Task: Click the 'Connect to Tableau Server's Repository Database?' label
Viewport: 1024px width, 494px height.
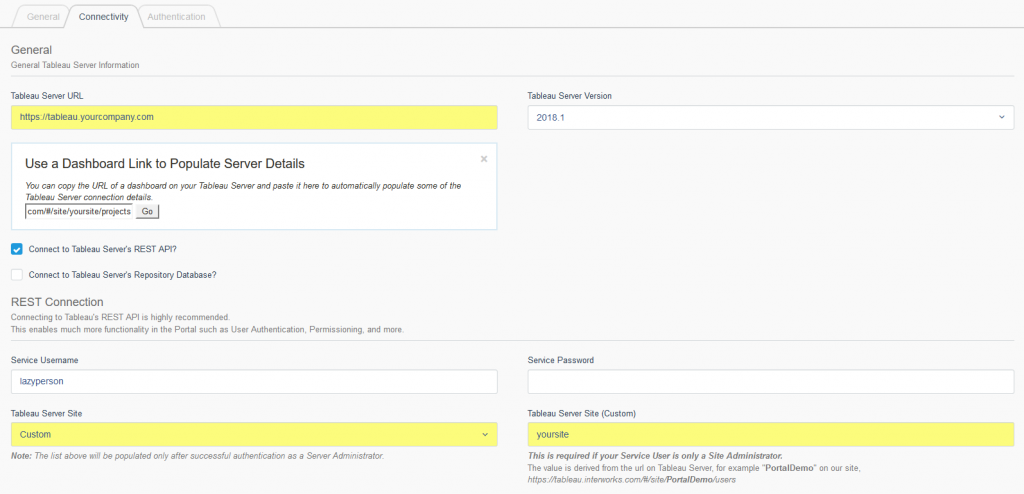Action: pyautogui.click(x=123, y=274)
